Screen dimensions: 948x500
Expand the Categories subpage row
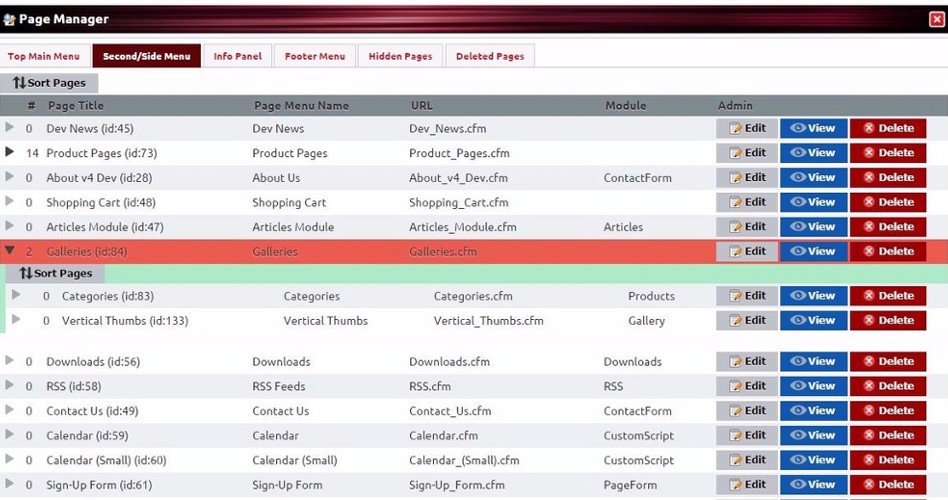(16, 294)
